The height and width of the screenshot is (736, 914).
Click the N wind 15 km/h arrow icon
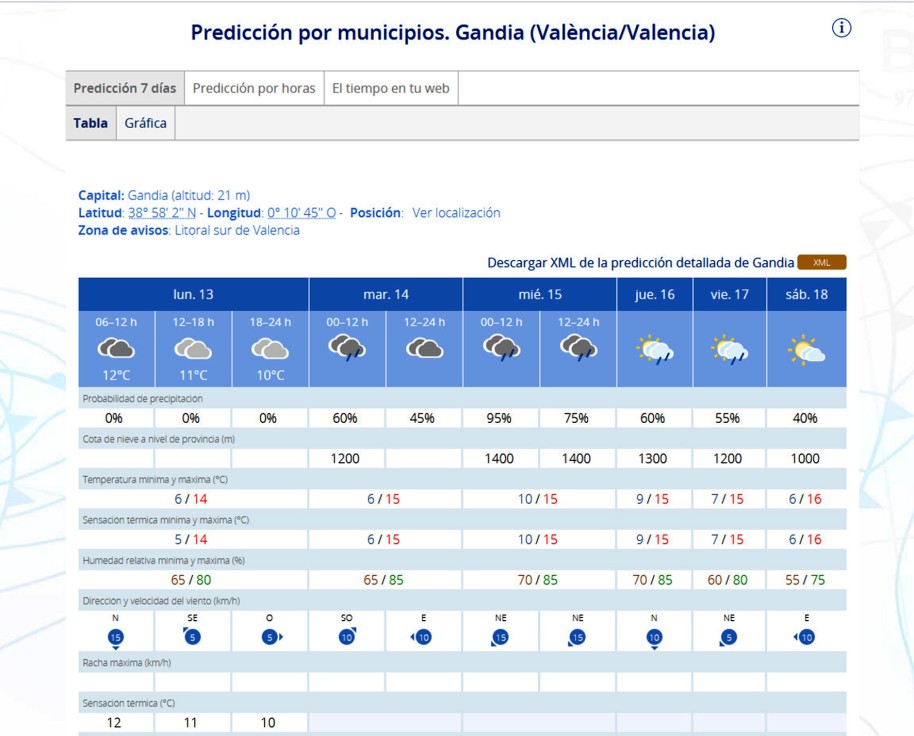pos(115,638)
